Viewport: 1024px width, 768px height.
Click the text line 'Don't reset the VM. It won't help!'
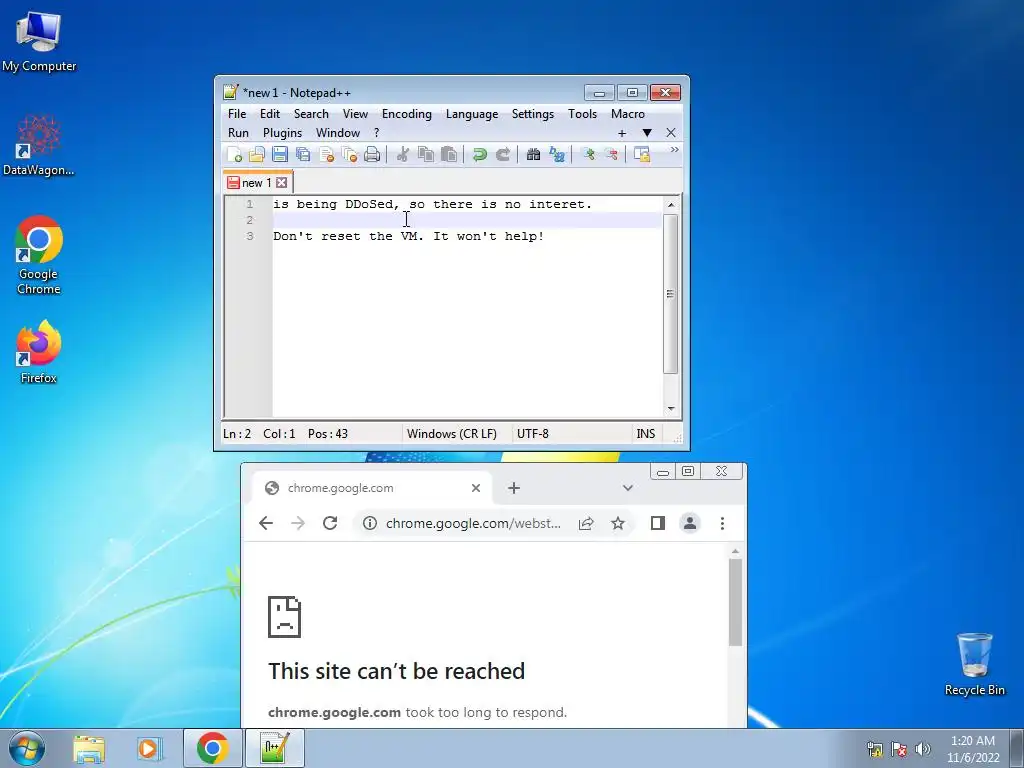coord(408,236)
